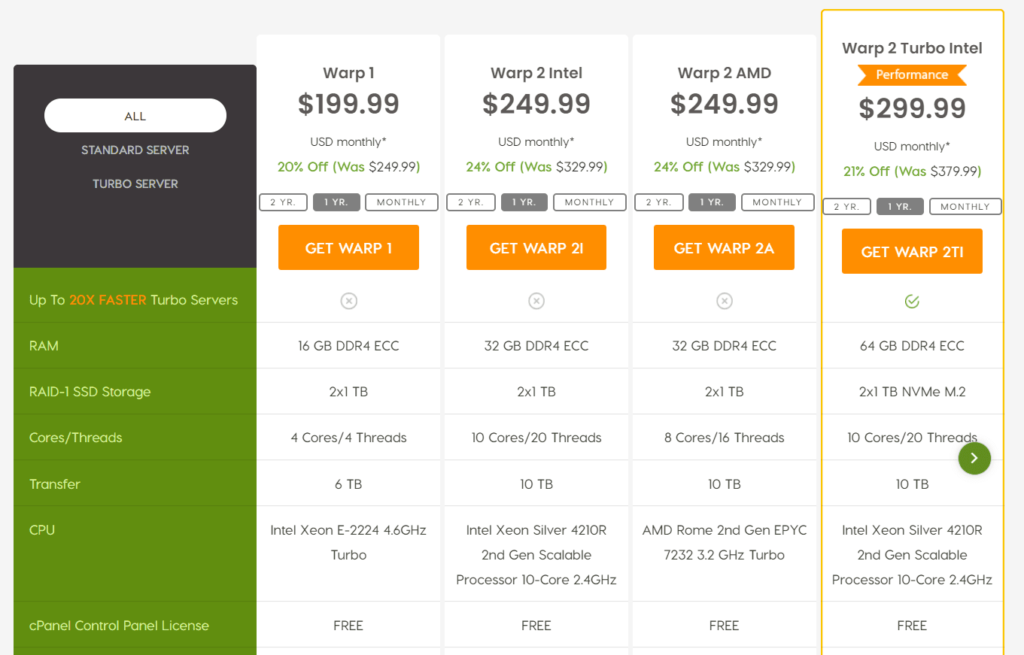This screenshot has width=1024, height=655.
Task: Click the GET WARP 2I button
Action: pos(536,248)
